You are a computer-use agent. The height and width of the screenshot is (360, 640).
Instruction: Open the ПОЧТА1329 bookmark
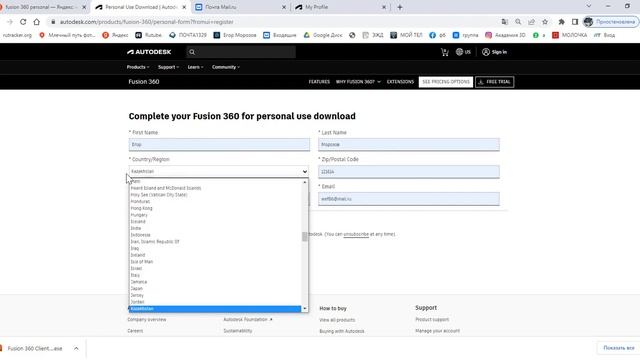[x=188, y=35]
